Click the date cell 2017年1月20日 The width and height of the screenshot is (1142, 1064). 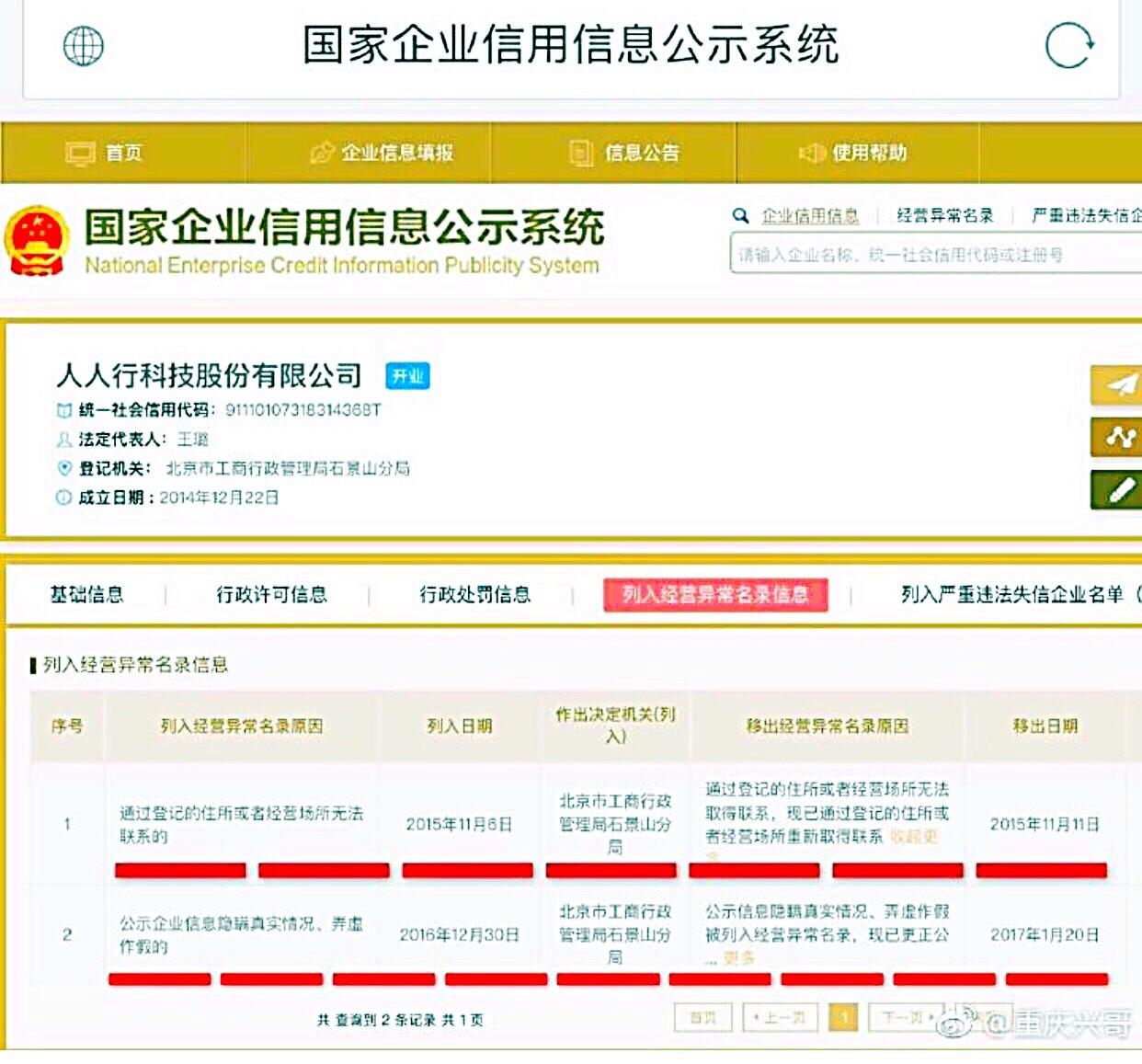pos(1045,935)
